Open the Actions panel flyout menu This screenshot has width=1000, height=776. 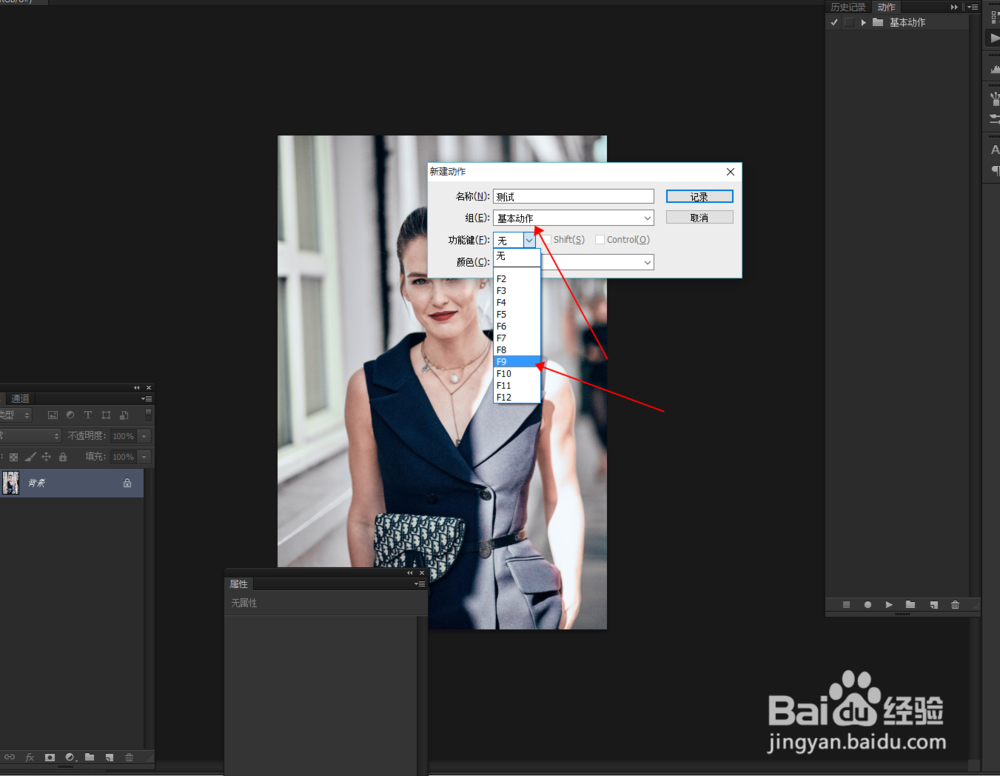[972, 7]
